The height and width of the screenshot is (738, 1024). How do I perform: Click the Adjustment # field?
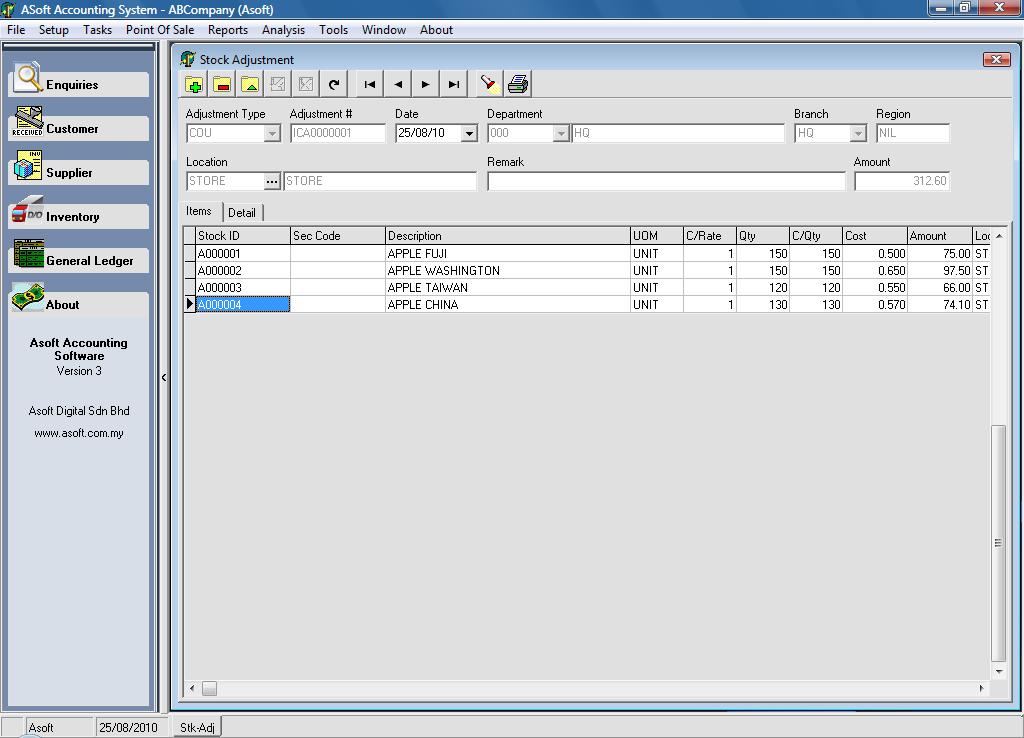point(338,133)
